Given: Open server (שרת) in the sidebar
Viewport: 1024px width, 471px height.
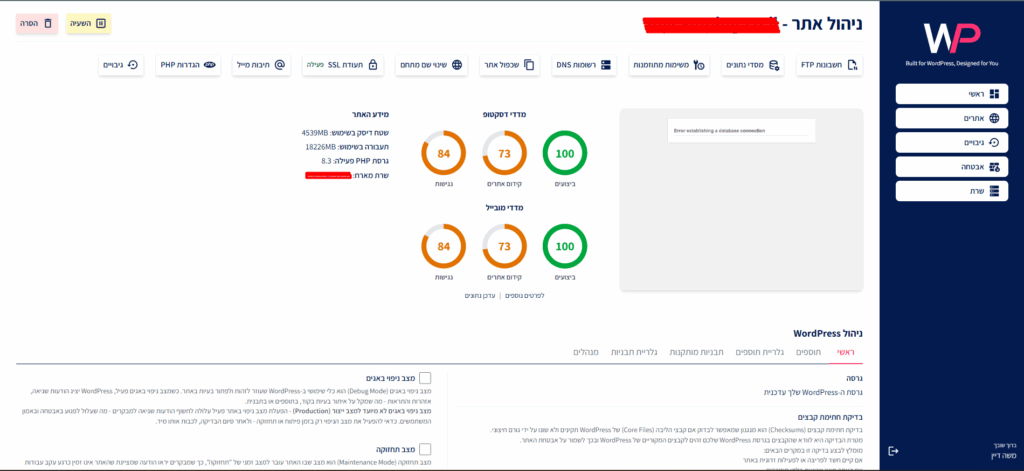Looking at the screenshot, I should tap(952, 191).
